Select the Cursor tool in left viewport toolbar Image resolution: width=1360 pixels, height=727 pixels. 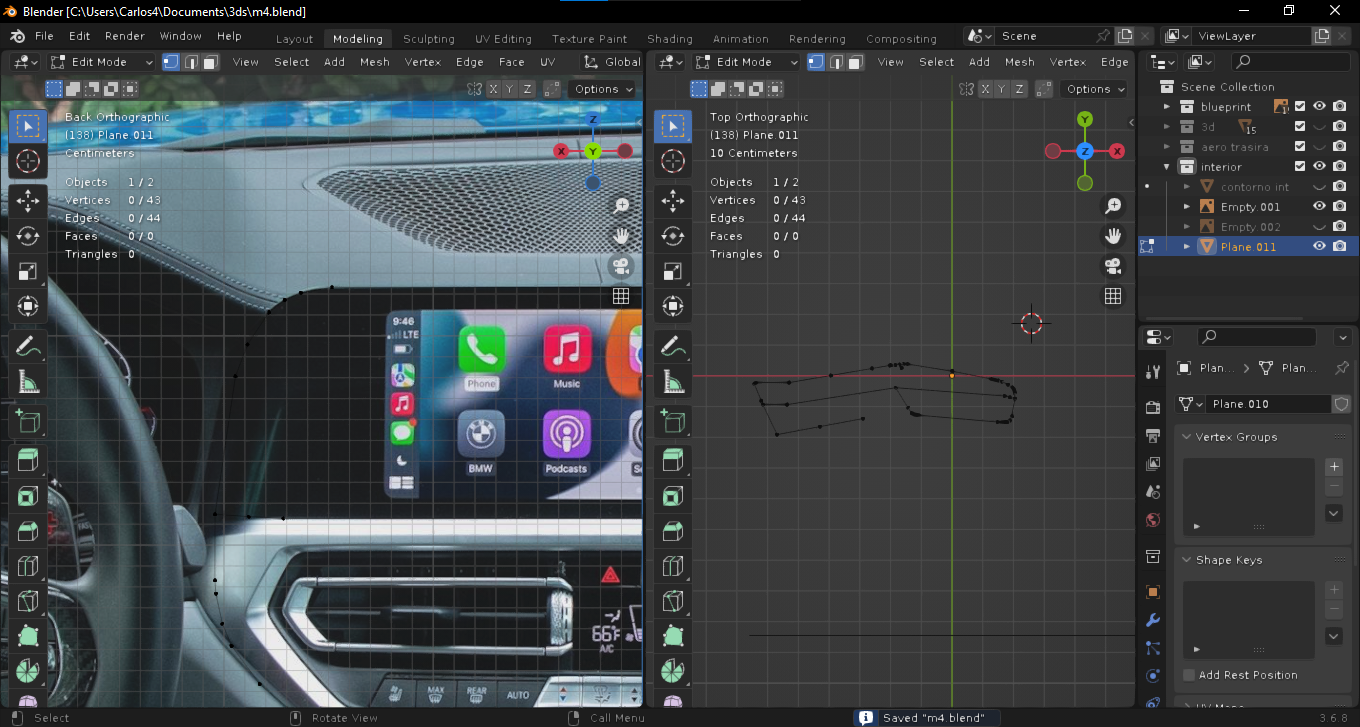28,161
